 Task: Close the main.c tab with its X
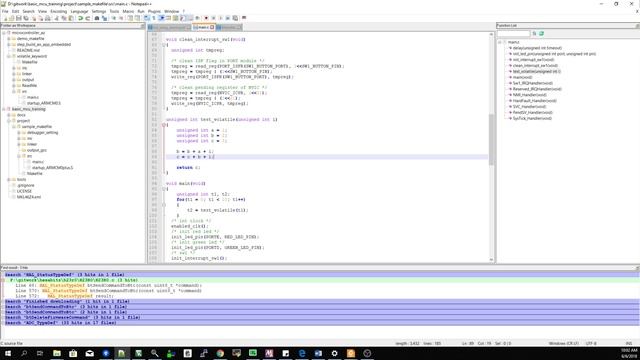212,27
